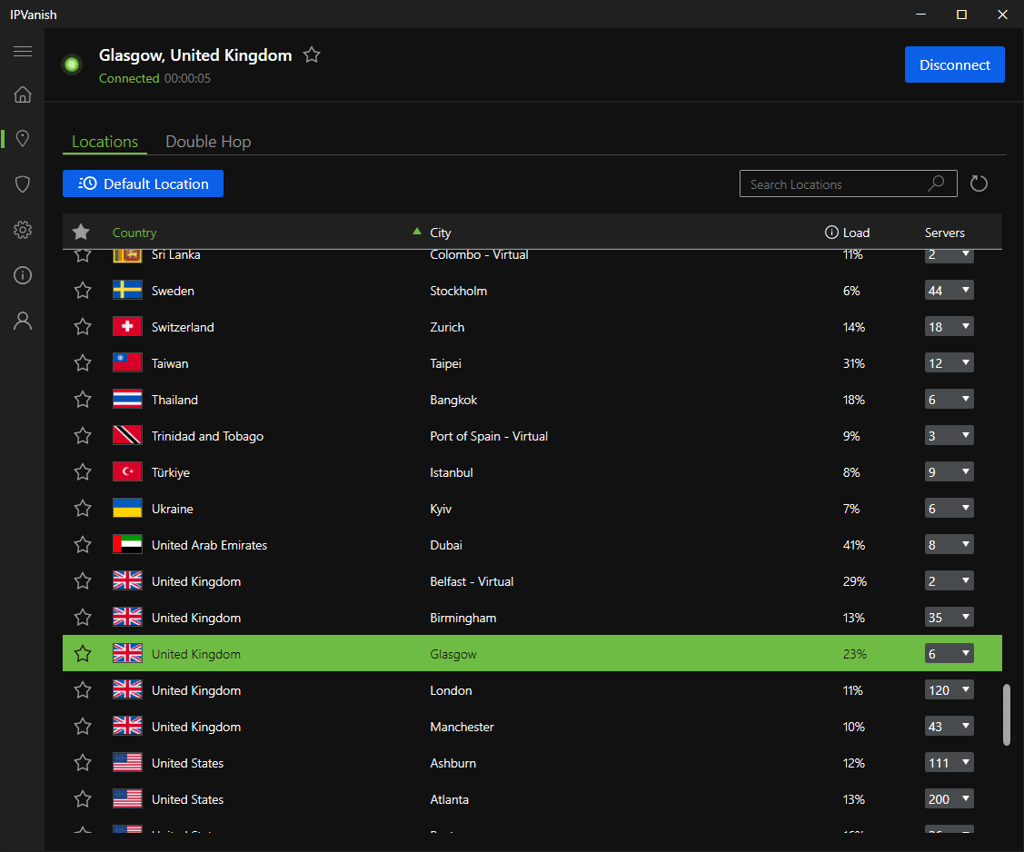This screenshot has width=1024, height=852.
Task: Sort by City column header
Action: click(x=440, y=232)
